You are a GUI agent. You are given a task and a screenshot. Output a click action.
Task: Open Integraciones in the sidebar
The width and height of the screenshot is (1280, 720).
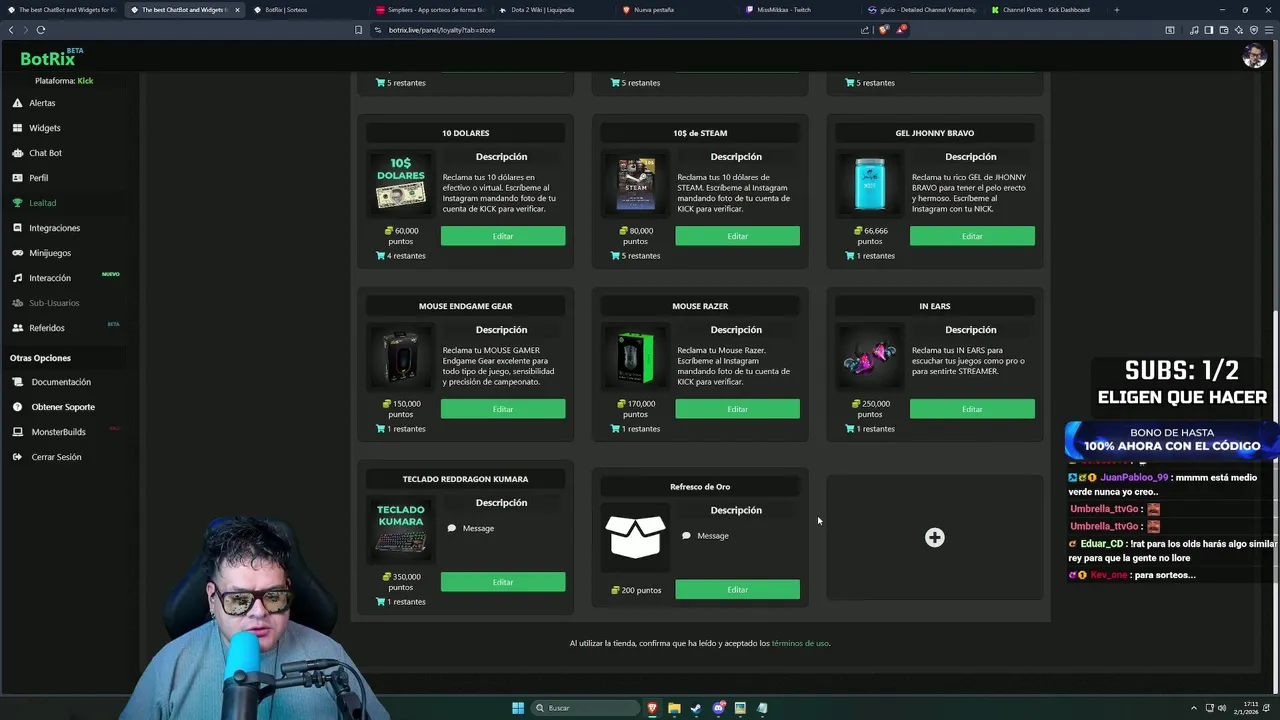(54, 228)
